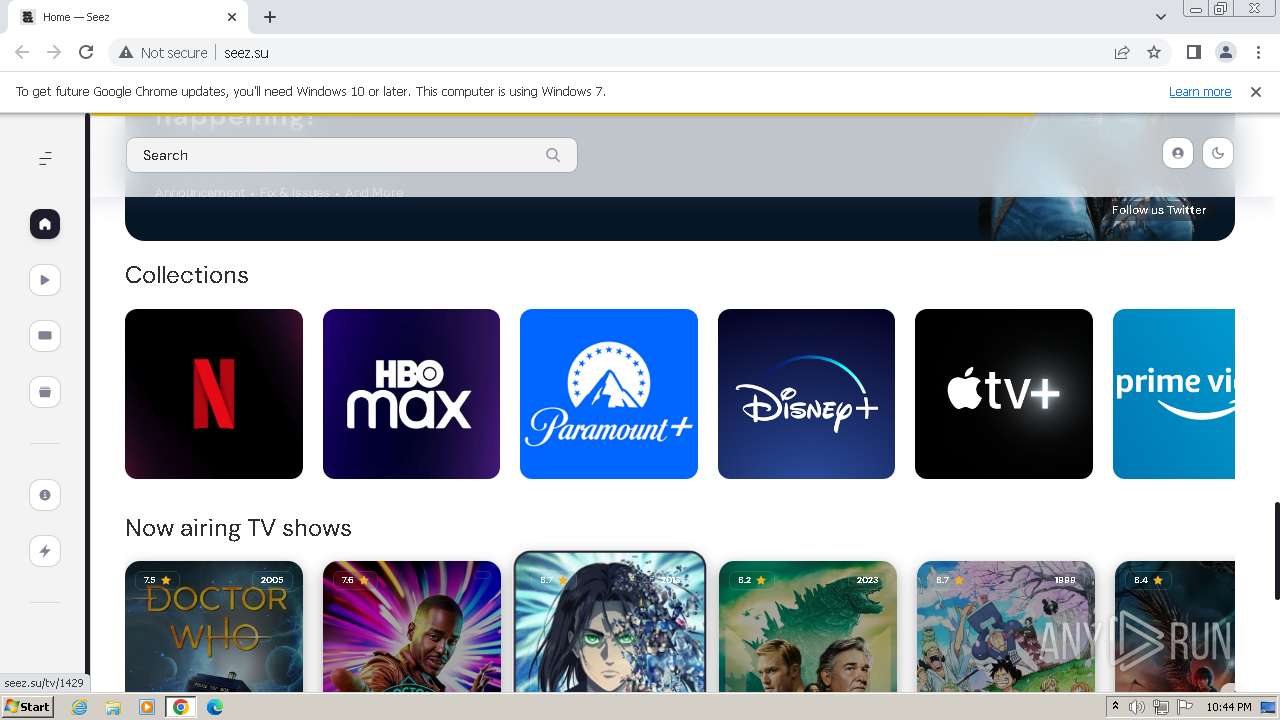This screenshot has height=720, width=1280.
Task: Open the play-triangle Movies icon in sidebar
Action: [45, 280]
